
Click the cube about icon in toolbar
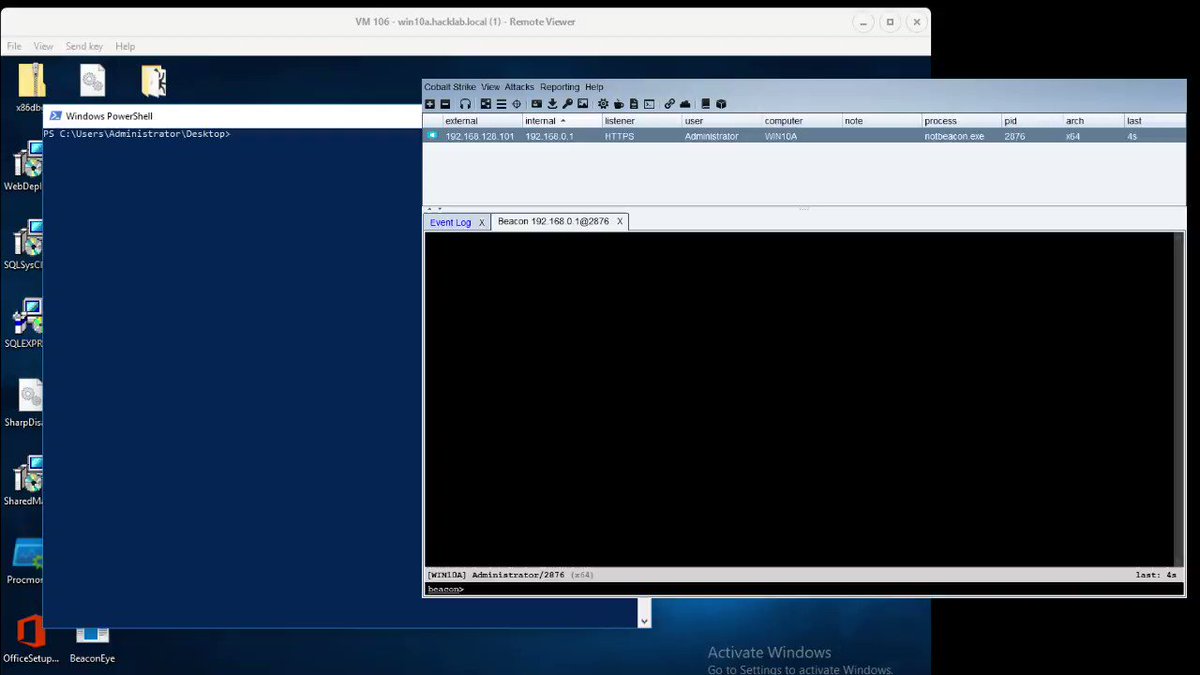(721, 104)
